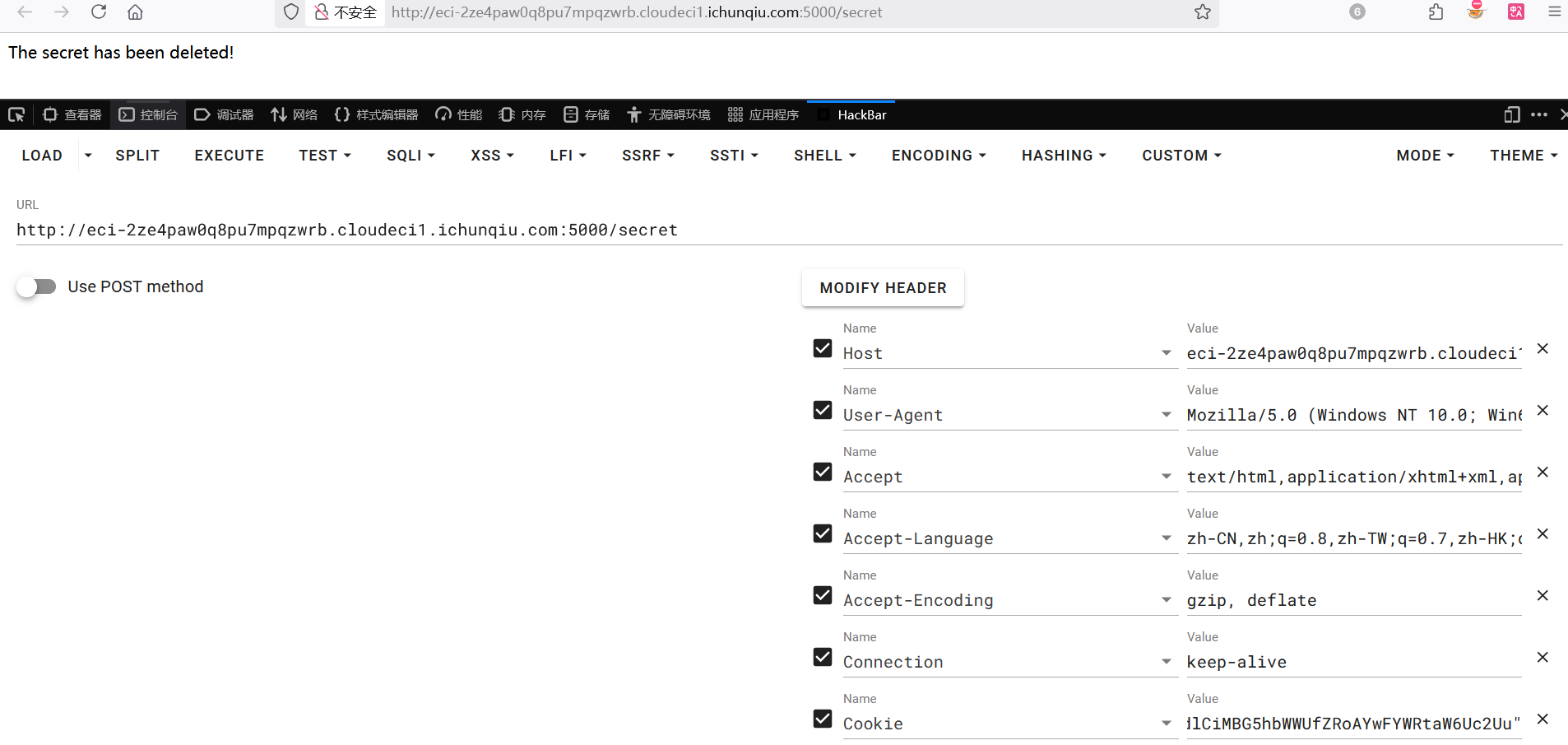Activate the element picker icon in devtools

pyautogui.click(x=16, y=114)
